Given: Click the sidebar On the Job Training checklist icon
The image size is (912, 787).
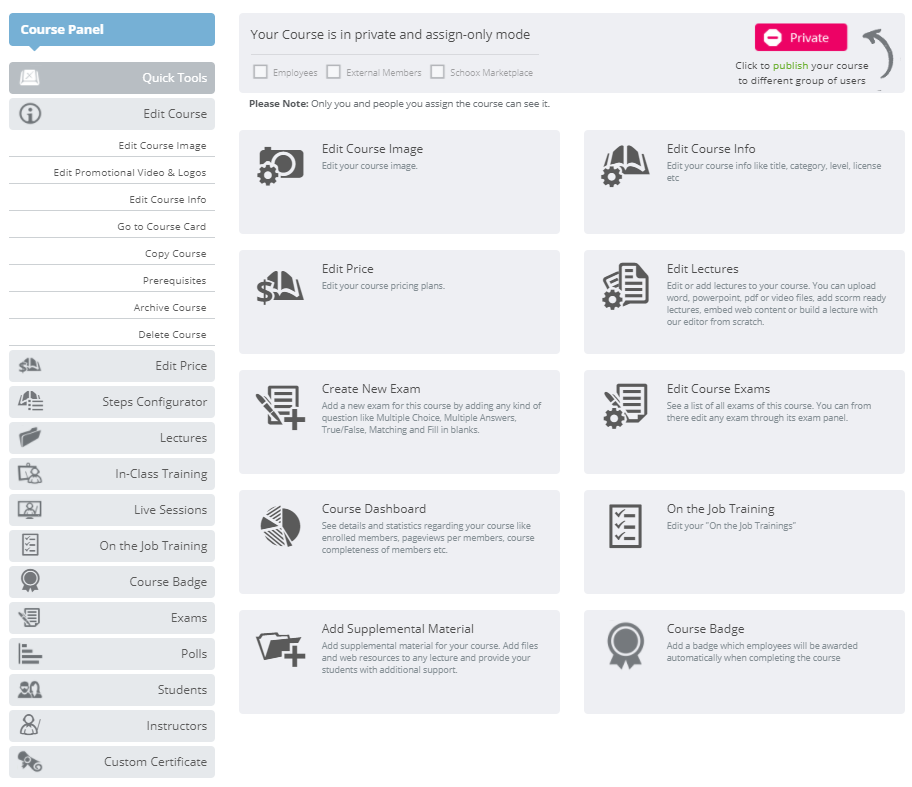Looking at the screenshot, I should click(x=30, y=545).
